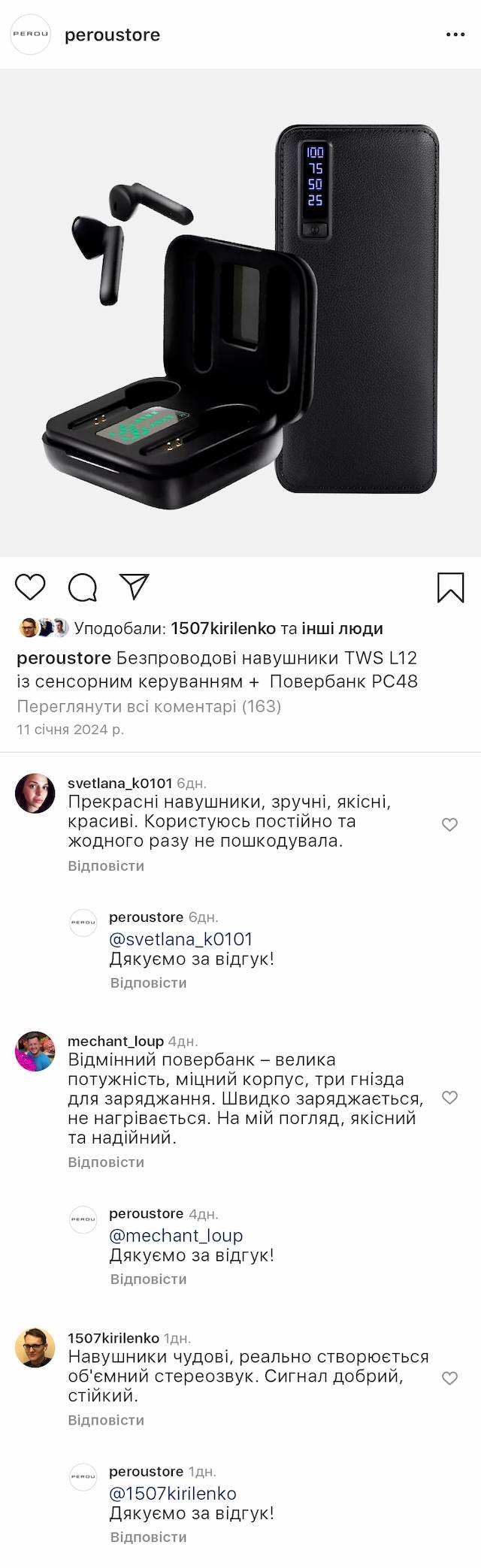Go to peroustore username in header
The height and width of the screenshot is (1568, 481).
click(113, 35)
